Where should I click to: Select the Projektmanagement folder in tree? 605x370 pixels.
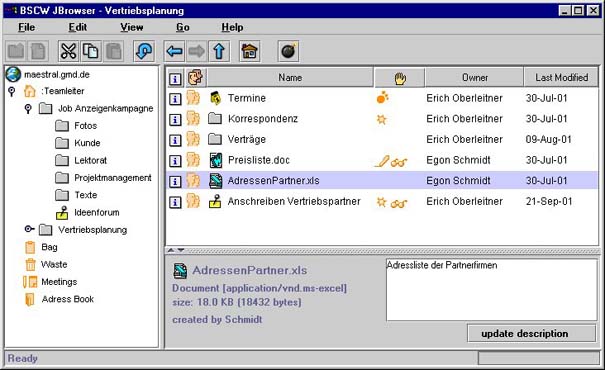tap(113, 178)
